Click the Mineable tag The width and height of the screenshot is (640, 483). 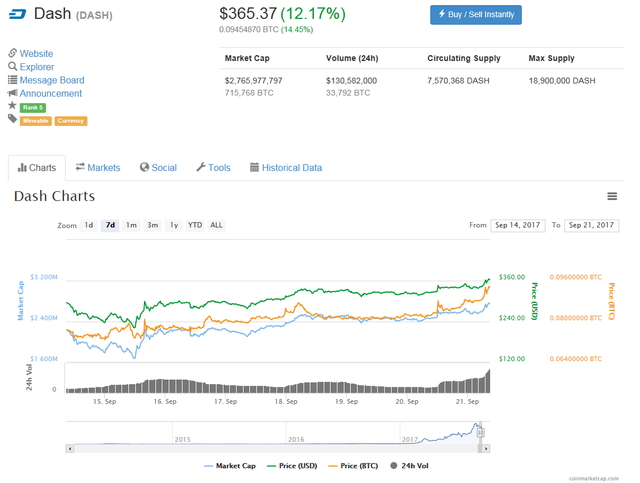(x=36, y=121)
